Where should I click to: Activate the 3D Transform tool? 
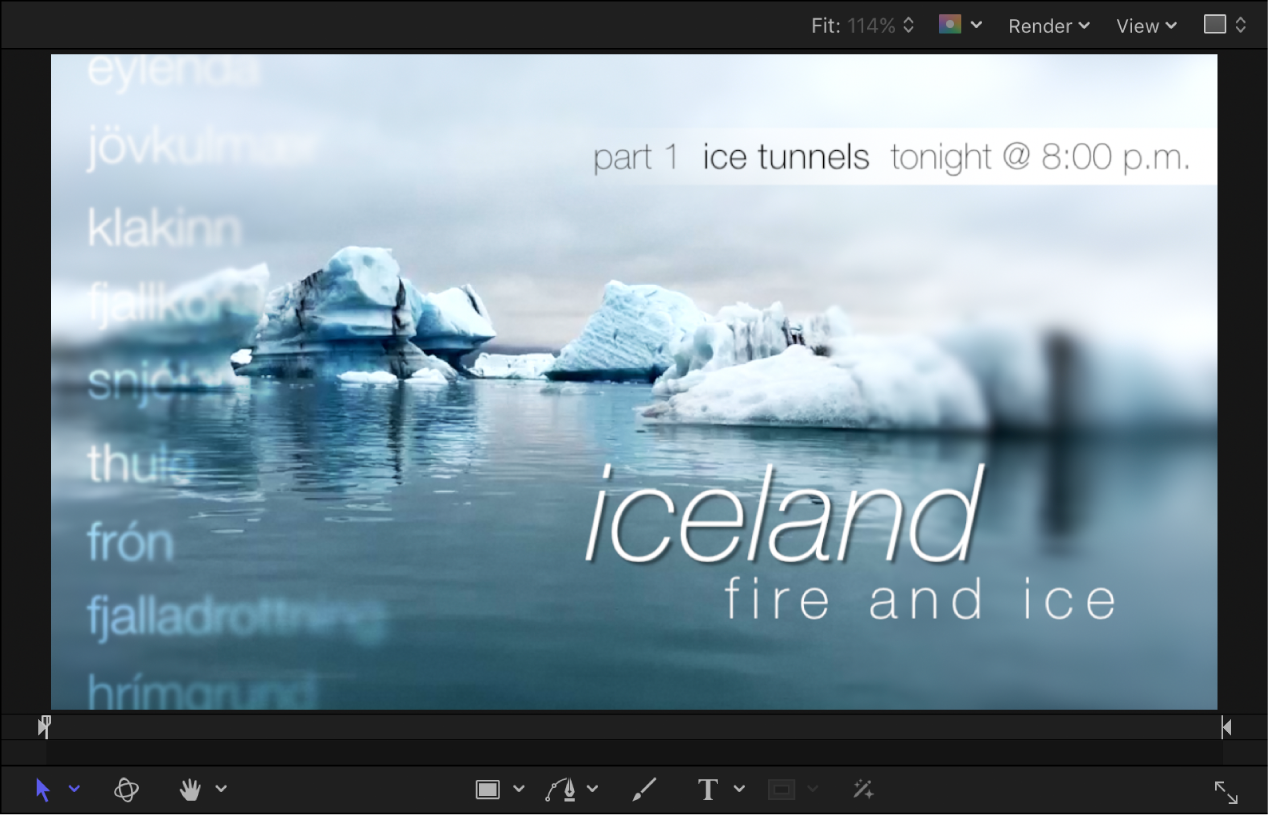pos(127,789)
